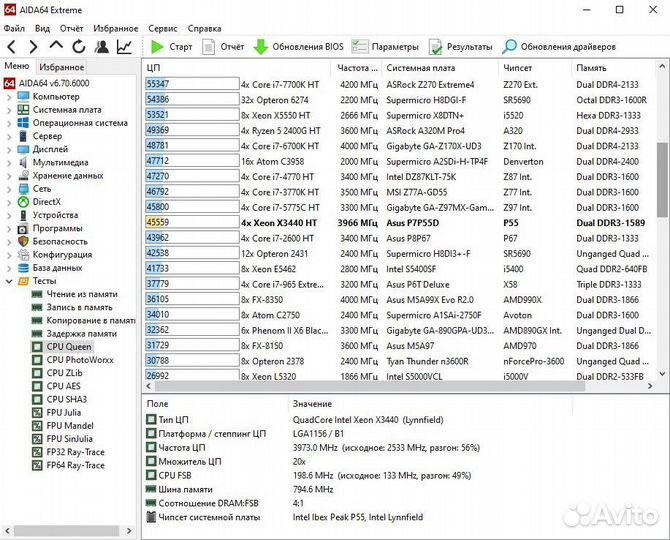670x540 pixels.
Task: Go forward with the right arrow icon
Action: [x=33, y=47]
